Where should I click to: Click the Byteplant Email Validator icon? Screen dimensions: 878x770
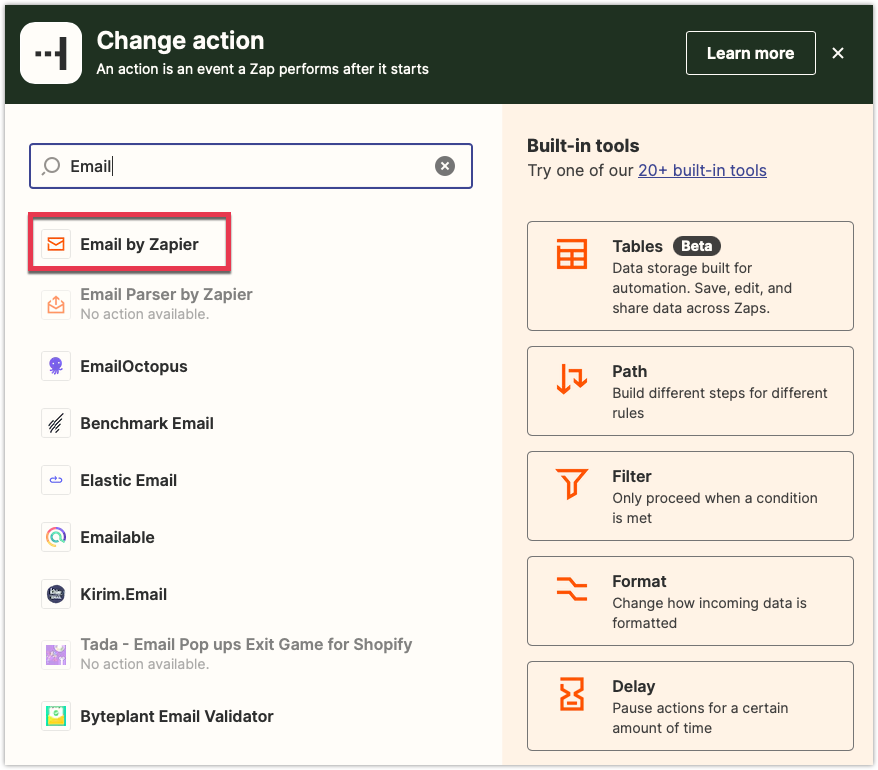tap(56, 716)
